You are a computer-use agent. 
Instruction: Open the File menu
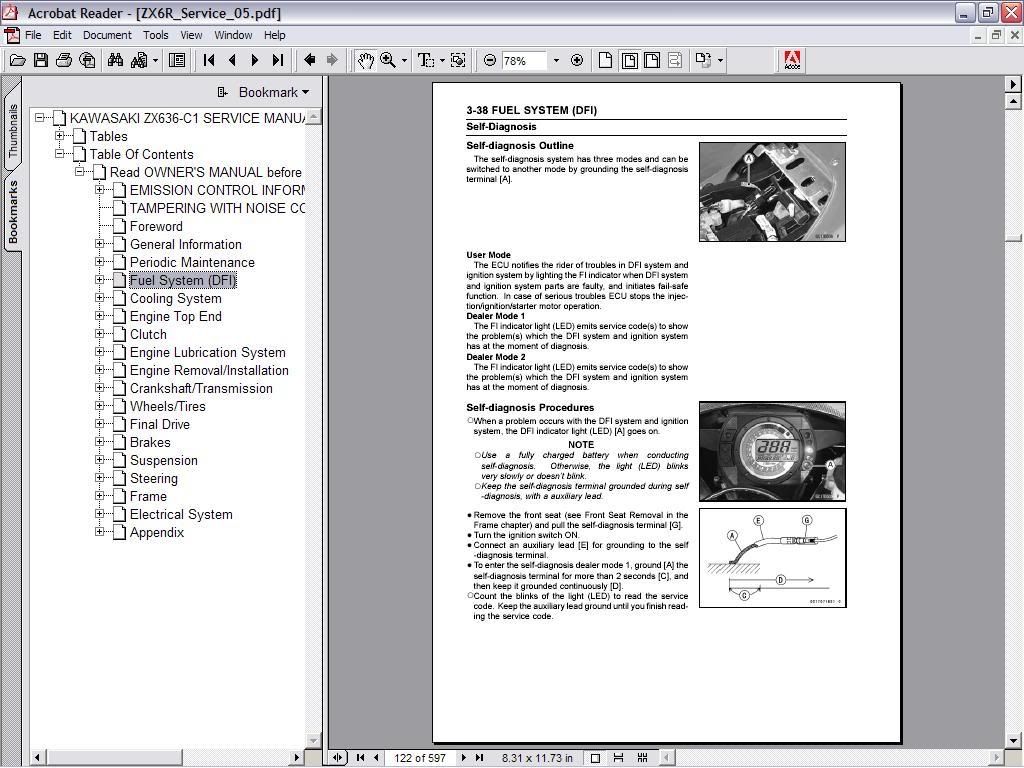[x=33, y=35]
